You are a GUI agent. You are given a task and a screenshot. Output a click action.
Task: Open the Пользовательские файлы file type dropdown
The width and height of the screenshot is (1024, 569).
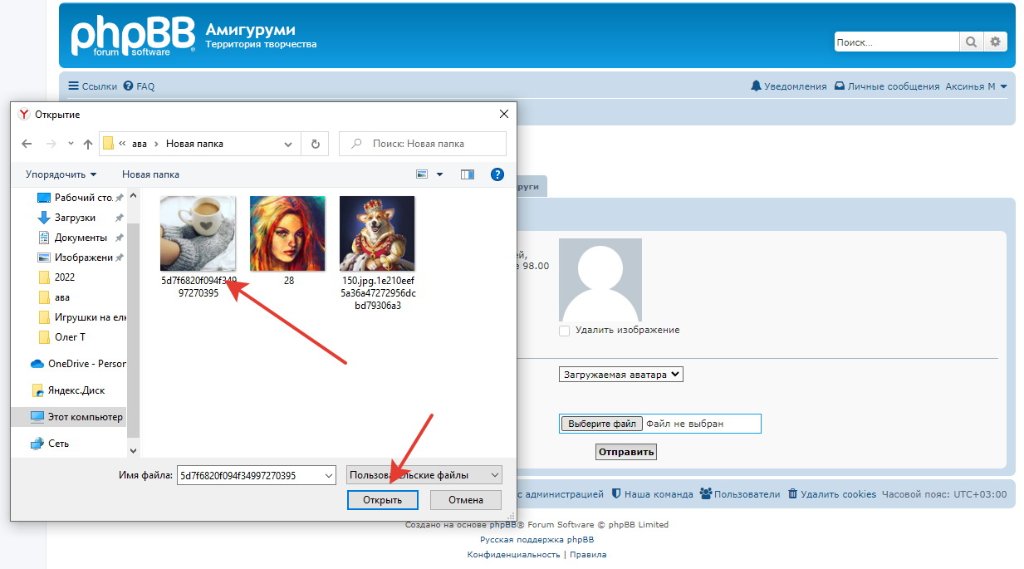pyautogui.click(x=423, y=475)
